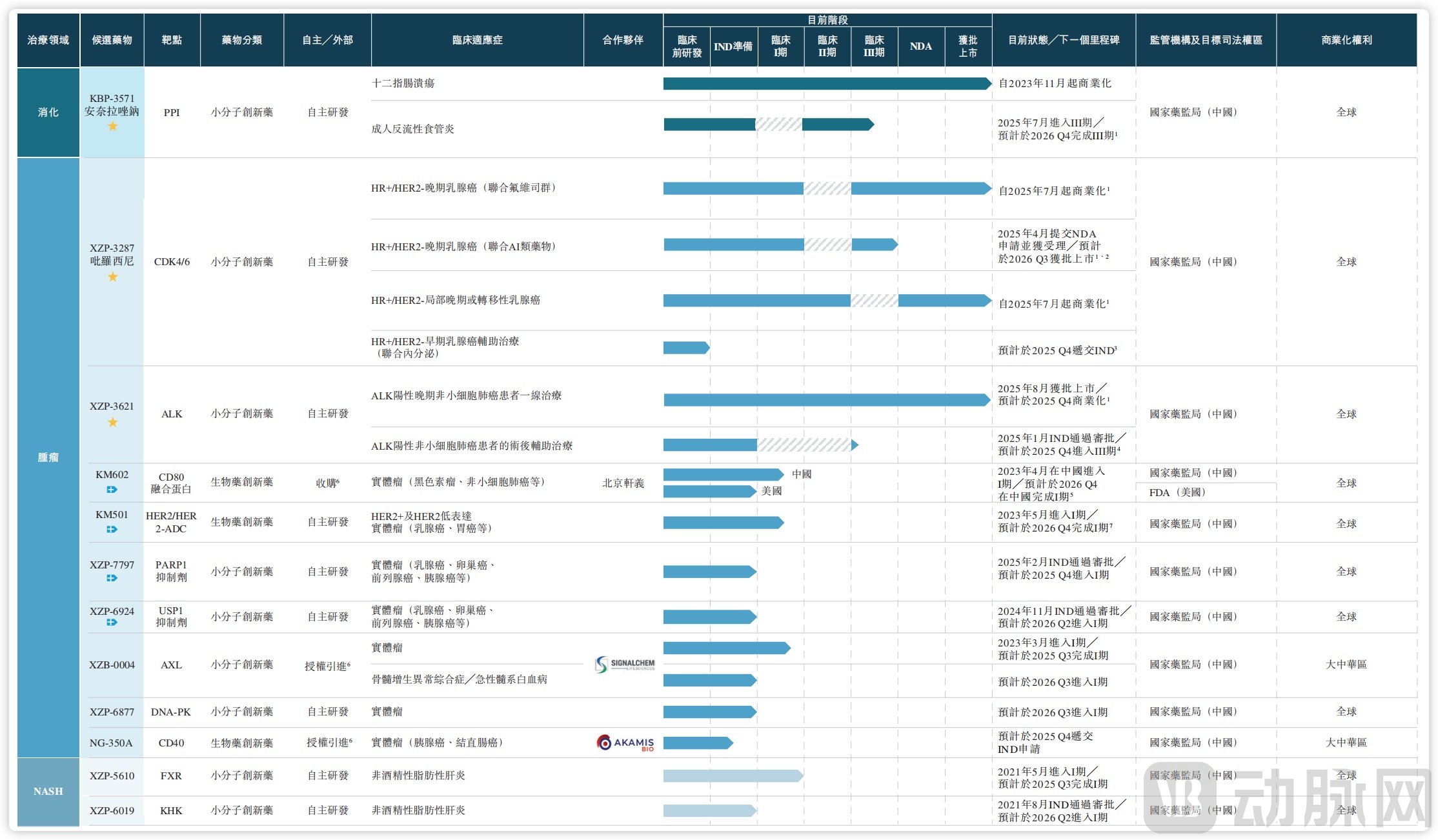This screenshot has width=1438, height=840.
Task: Click the gold star under XZP-3287 吡羅西尼
Action: coord(112,277)
